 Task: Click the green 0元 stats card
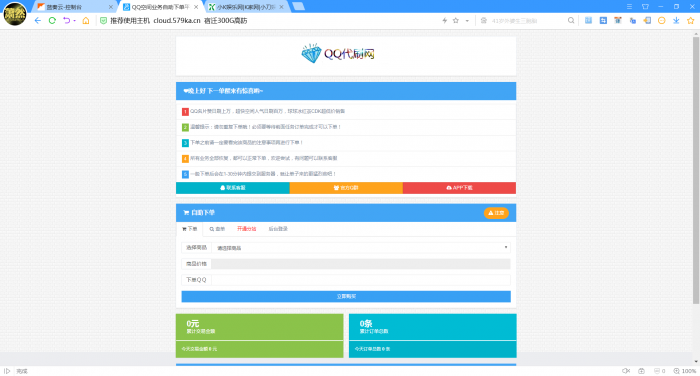point(259,336)
